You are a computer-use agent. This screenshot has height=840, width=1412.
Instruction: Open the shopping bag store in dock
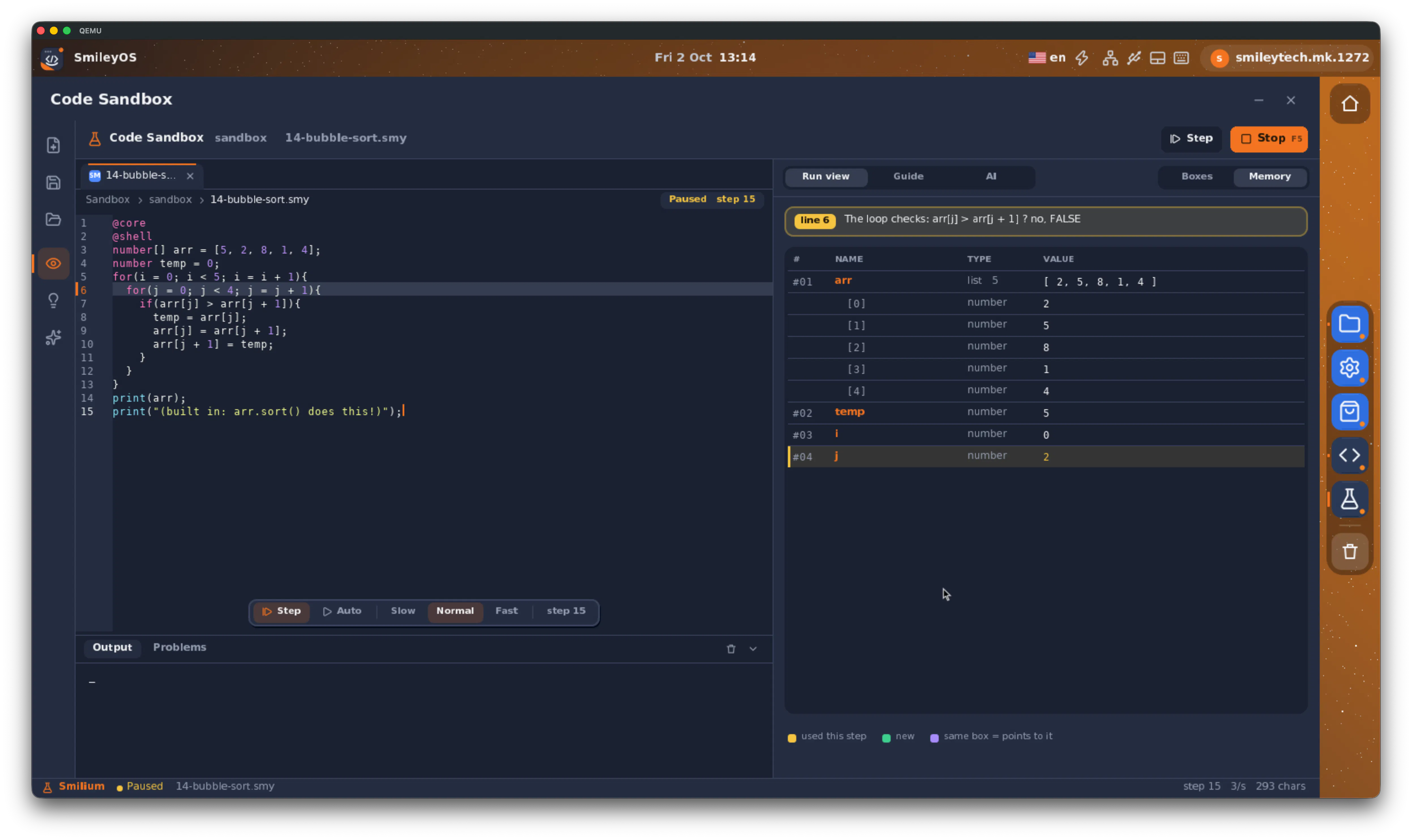tap(1350, 412)
